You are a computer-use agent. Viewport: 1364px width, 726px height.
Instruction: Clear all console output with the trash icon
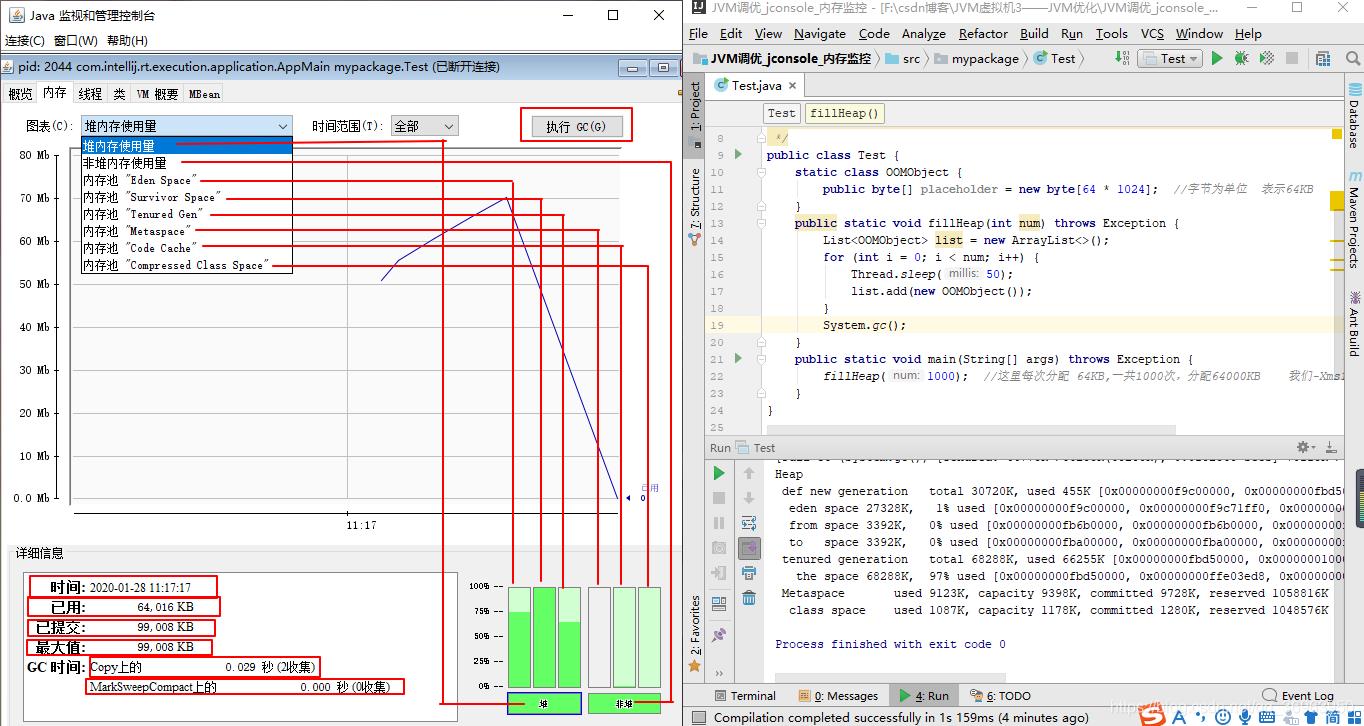coord(749,598)
